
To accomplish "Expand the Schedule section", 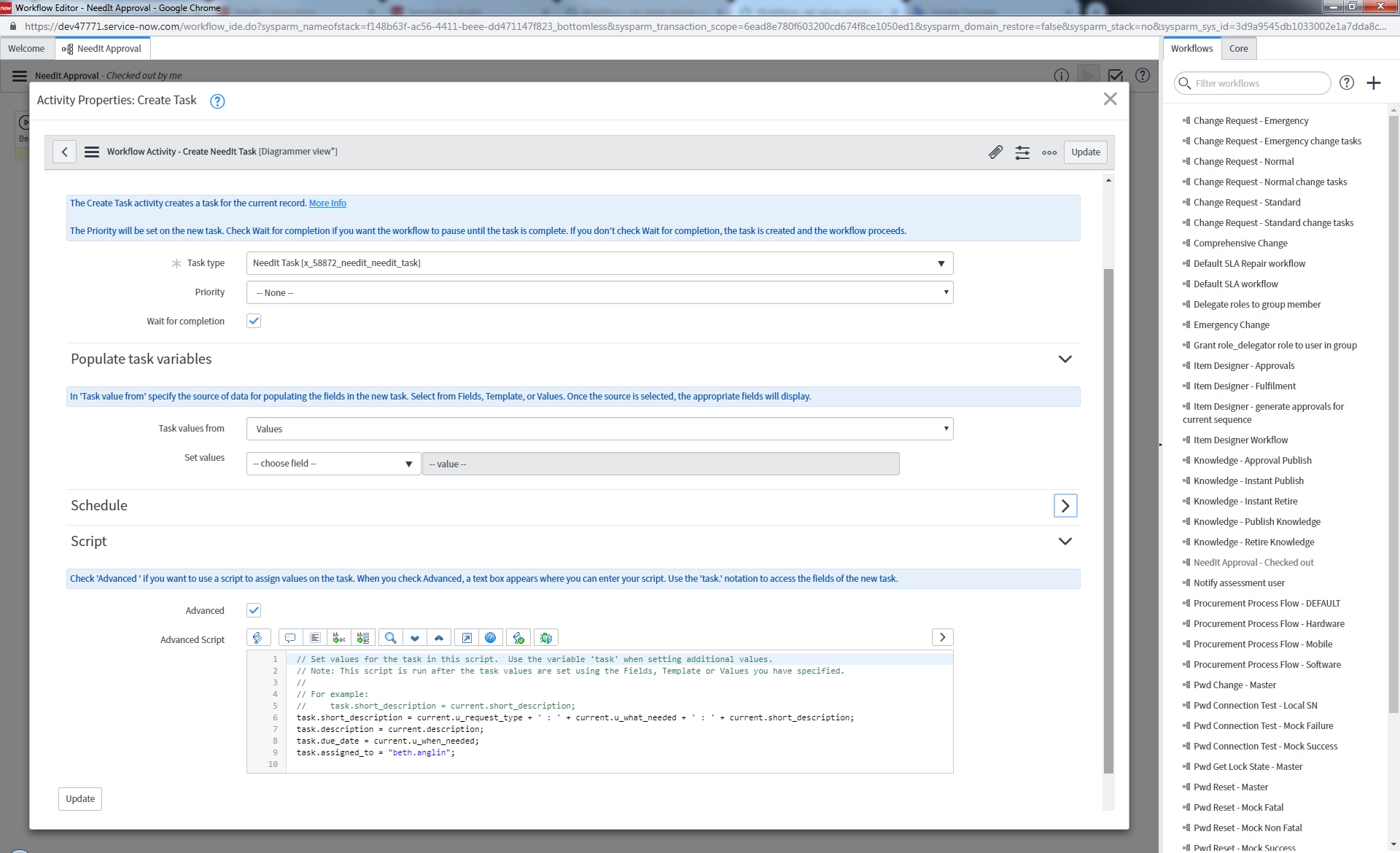I will click(1065, 505).
